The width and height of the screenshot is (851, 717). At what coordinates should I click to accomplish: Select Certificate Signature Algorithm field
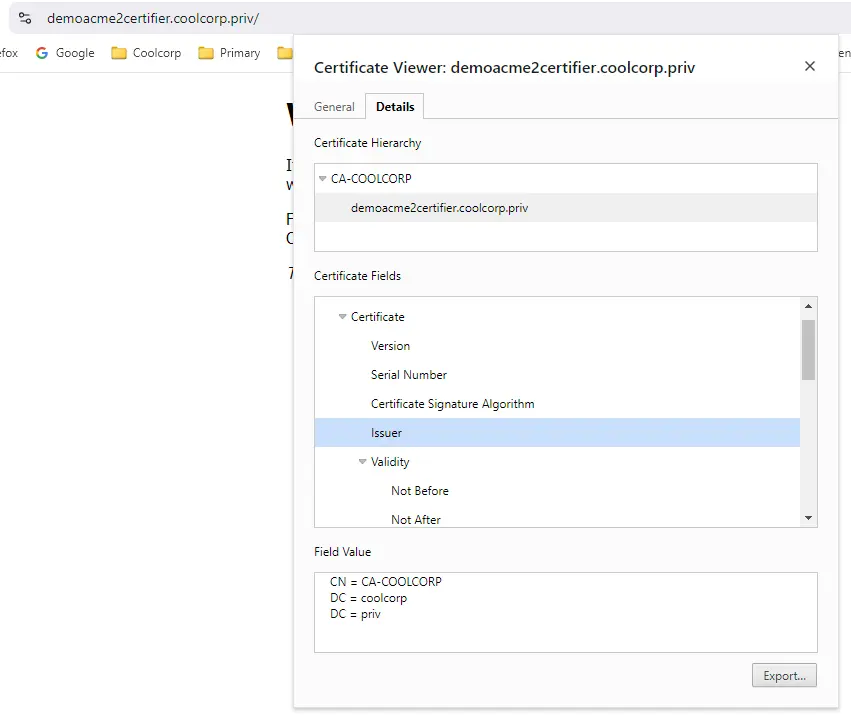(x=452, y=404)
